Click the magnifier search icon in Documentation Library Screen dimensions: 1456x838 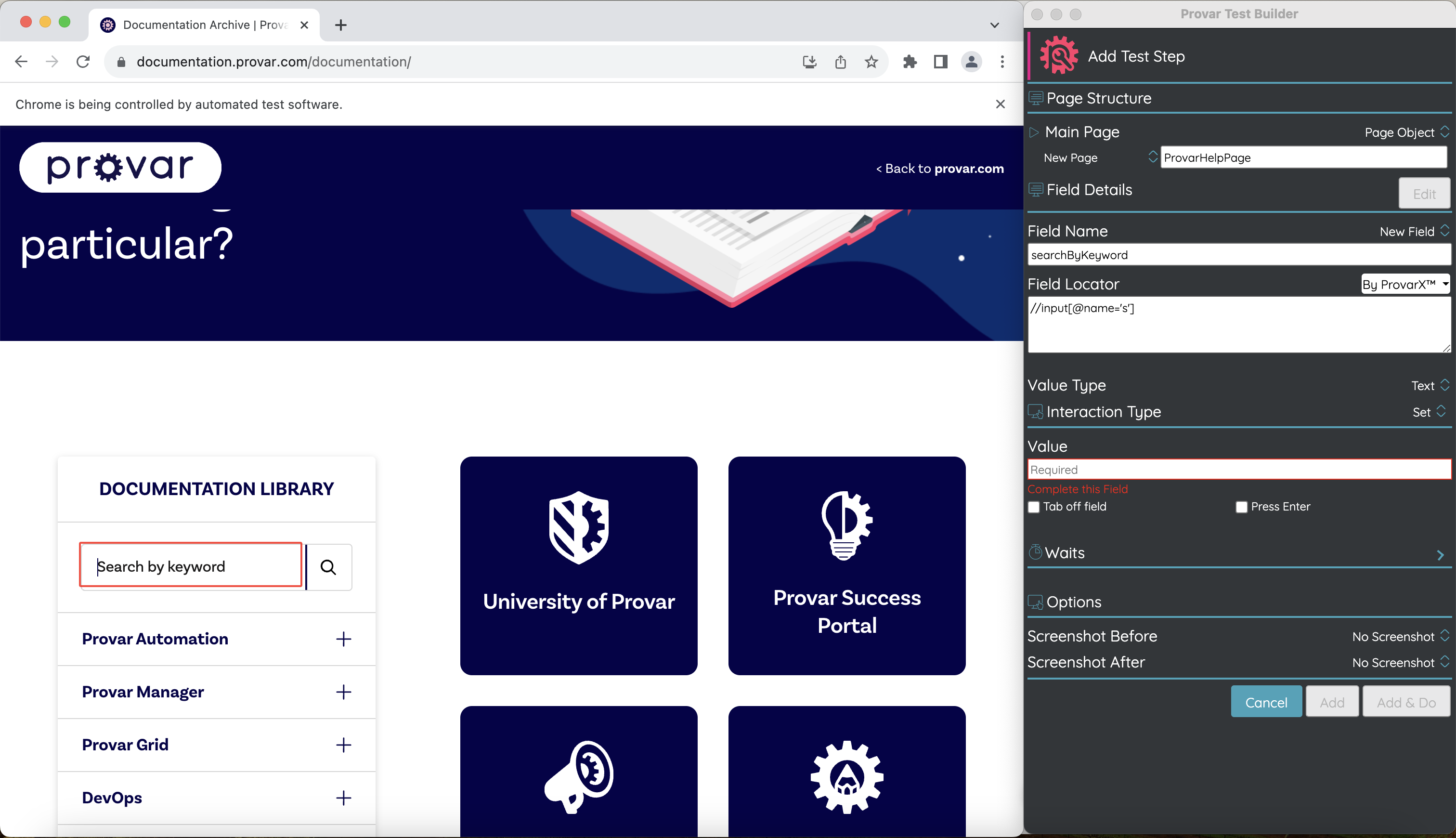tap(328, 567)
